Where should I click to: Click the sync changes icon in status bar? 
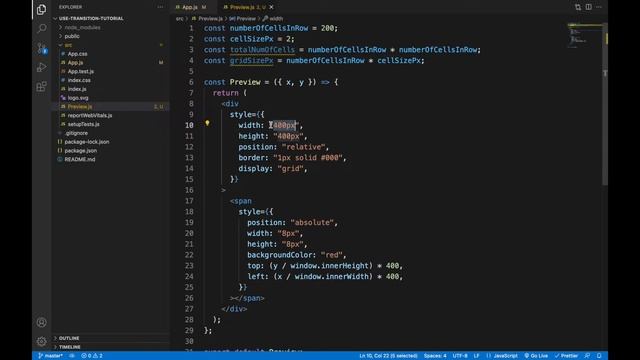pyautogui.click(x=72, y=356)
